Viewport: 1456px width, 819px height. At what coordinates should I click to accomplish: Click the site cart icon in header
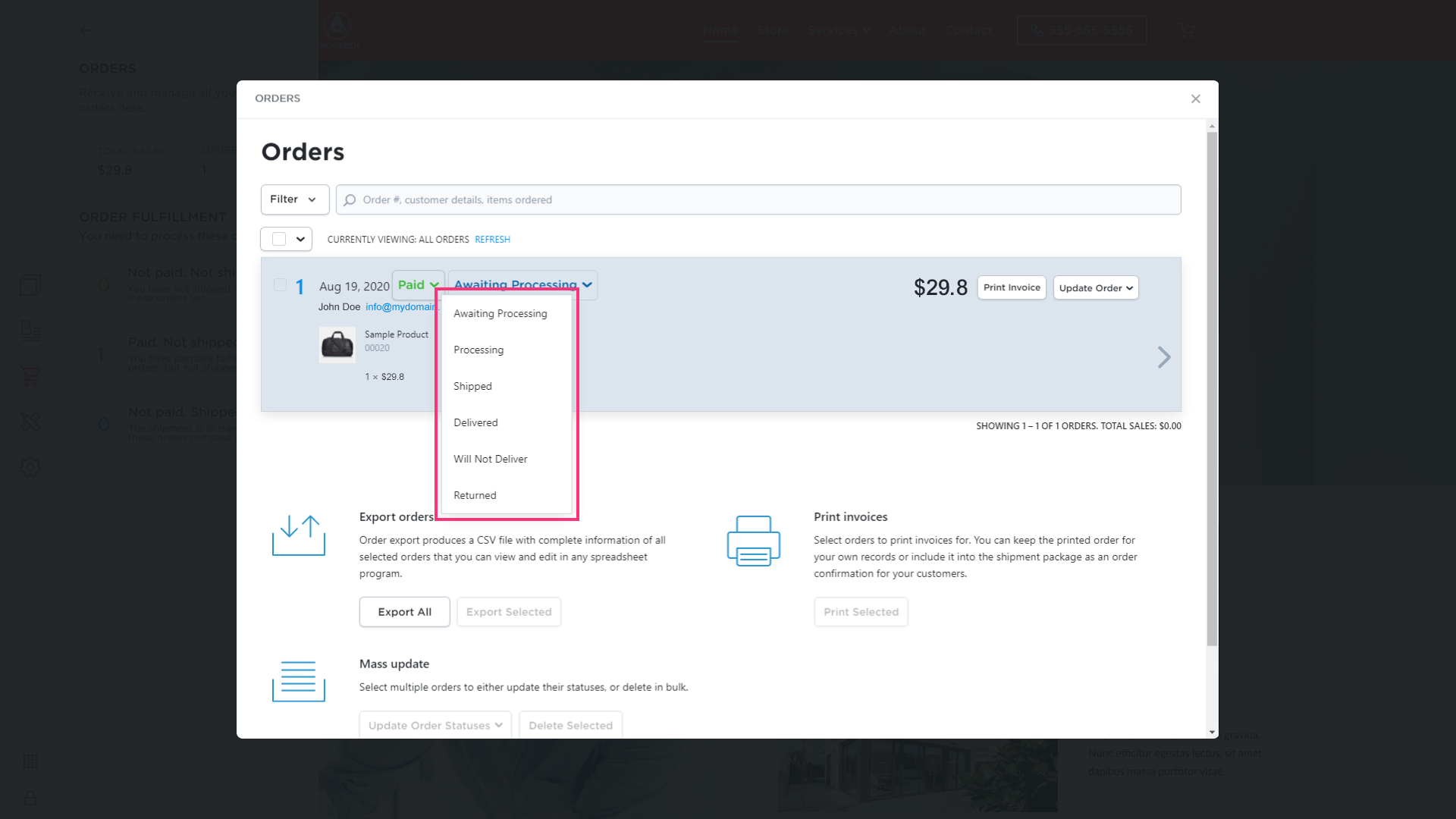pyautogui.click(x=1187, y=30)
